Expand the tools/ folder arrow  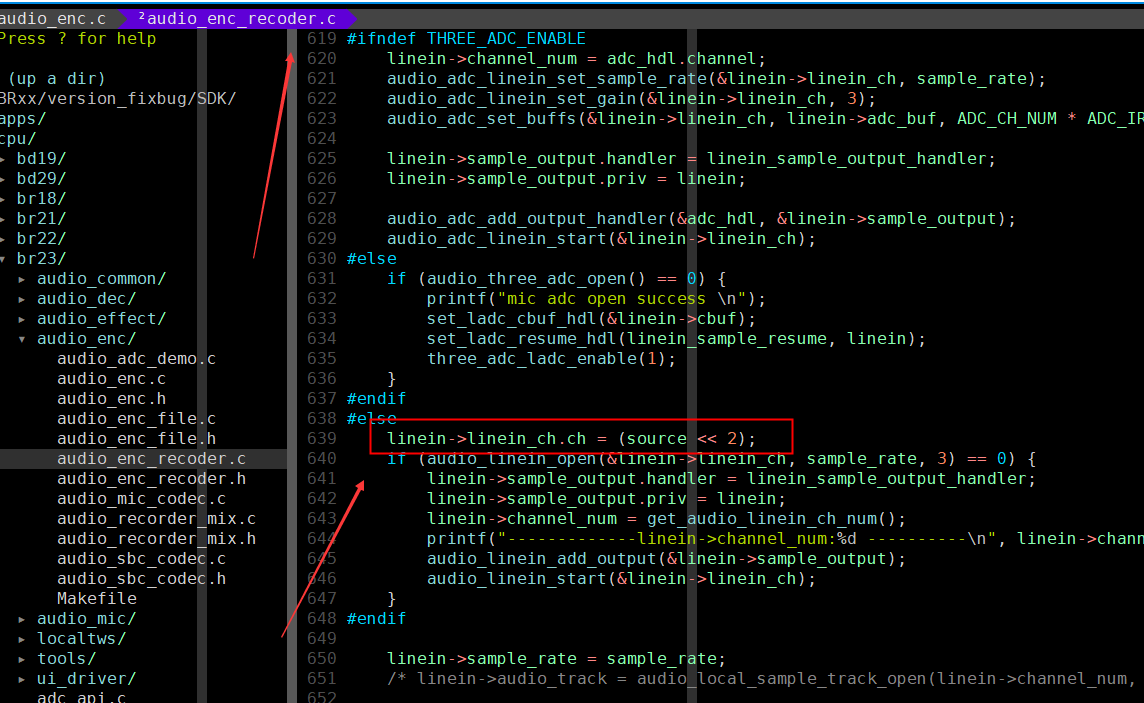click(22, 659)
